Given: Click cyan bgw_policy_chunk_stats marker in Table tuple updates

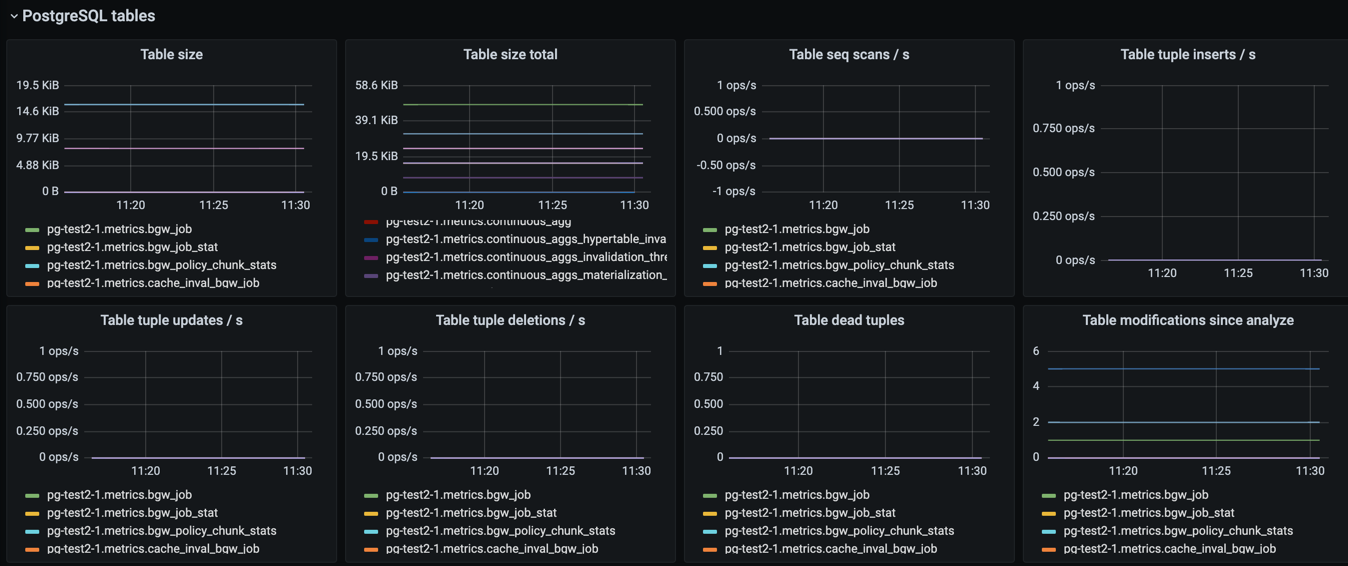Looking at the screenshot, I should tap(32, 532).
